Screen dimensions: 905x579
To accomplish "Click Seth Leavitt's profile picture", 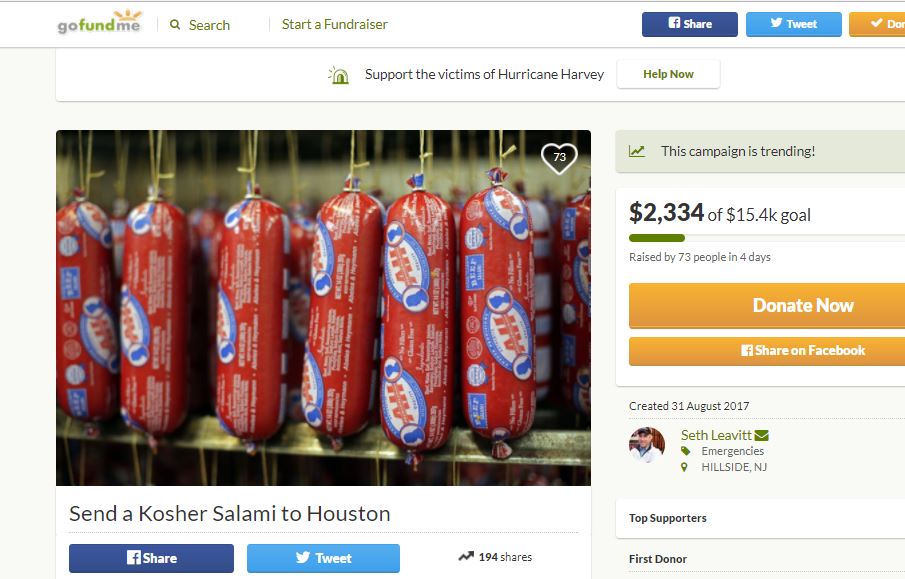I will coord(647,447).
